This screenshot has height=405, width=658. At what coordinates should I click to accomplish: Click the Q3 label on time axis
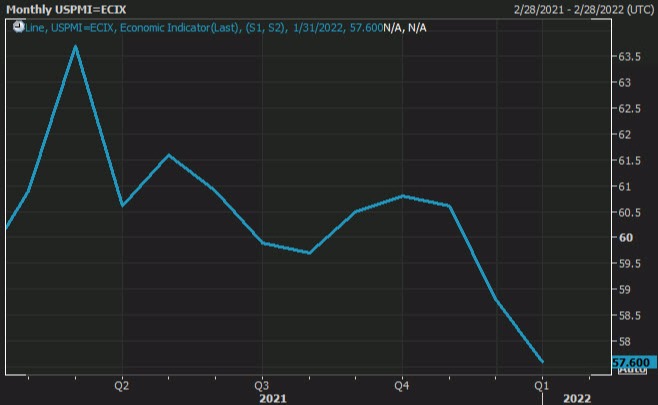(x=261, y=385)
